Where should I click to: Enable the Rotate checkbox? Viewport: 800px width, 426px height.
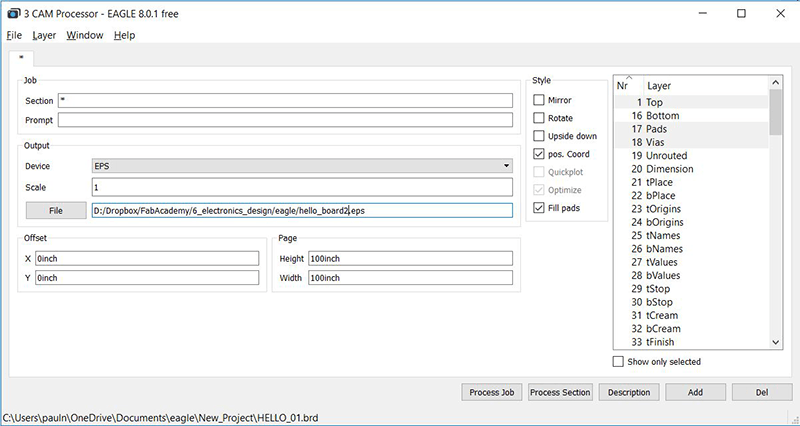click(x=539, y=118)
